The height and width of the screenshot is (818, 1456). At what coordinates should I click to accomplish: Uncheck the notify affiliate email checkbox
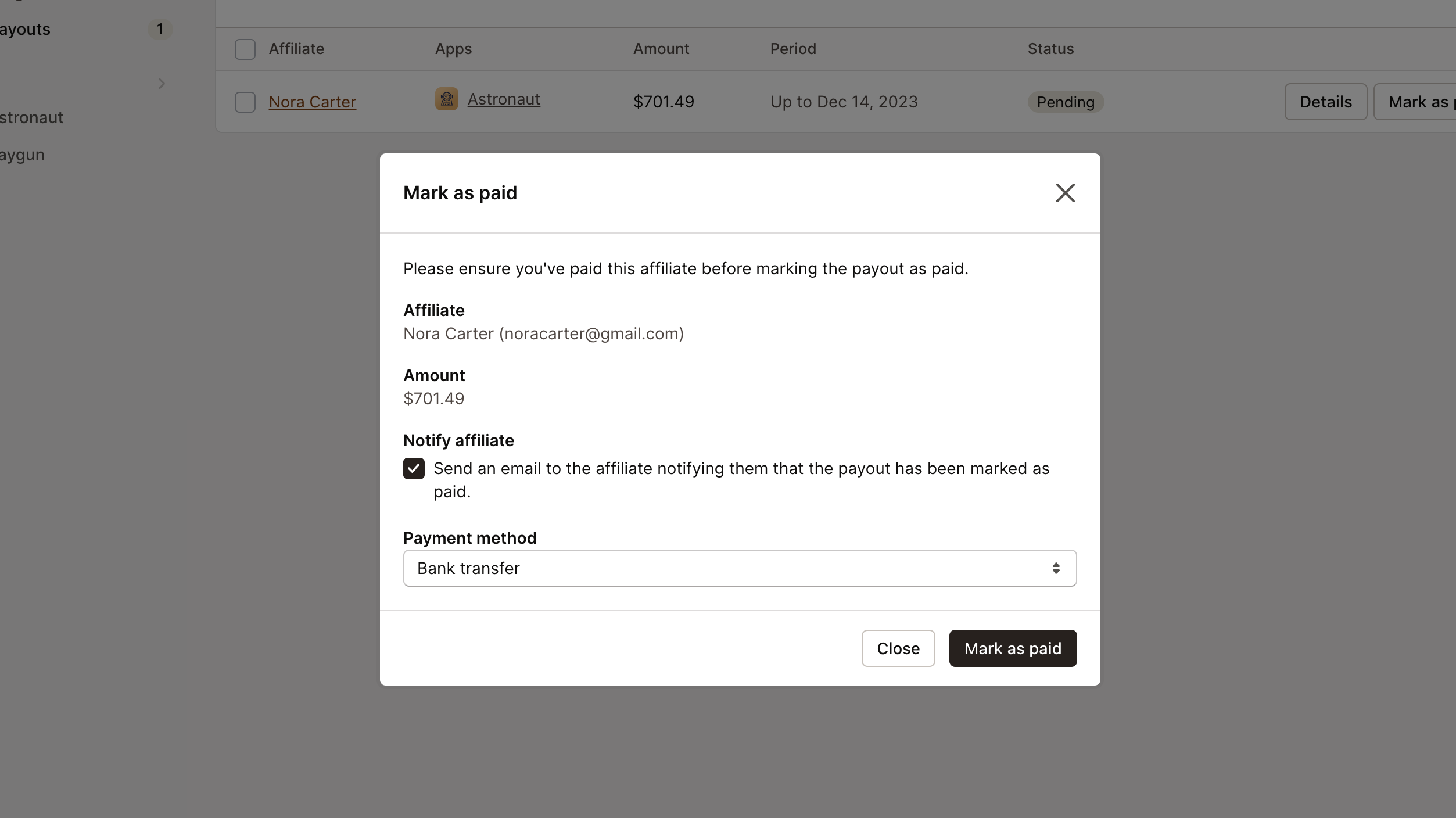(x=413, y=468)
